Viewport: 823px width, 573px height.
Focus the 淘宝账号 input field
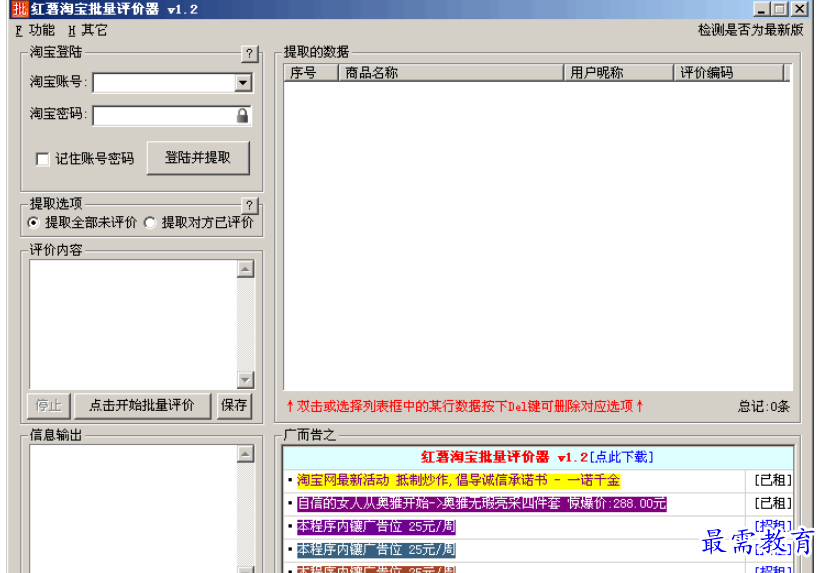click(x=164, y=82)
